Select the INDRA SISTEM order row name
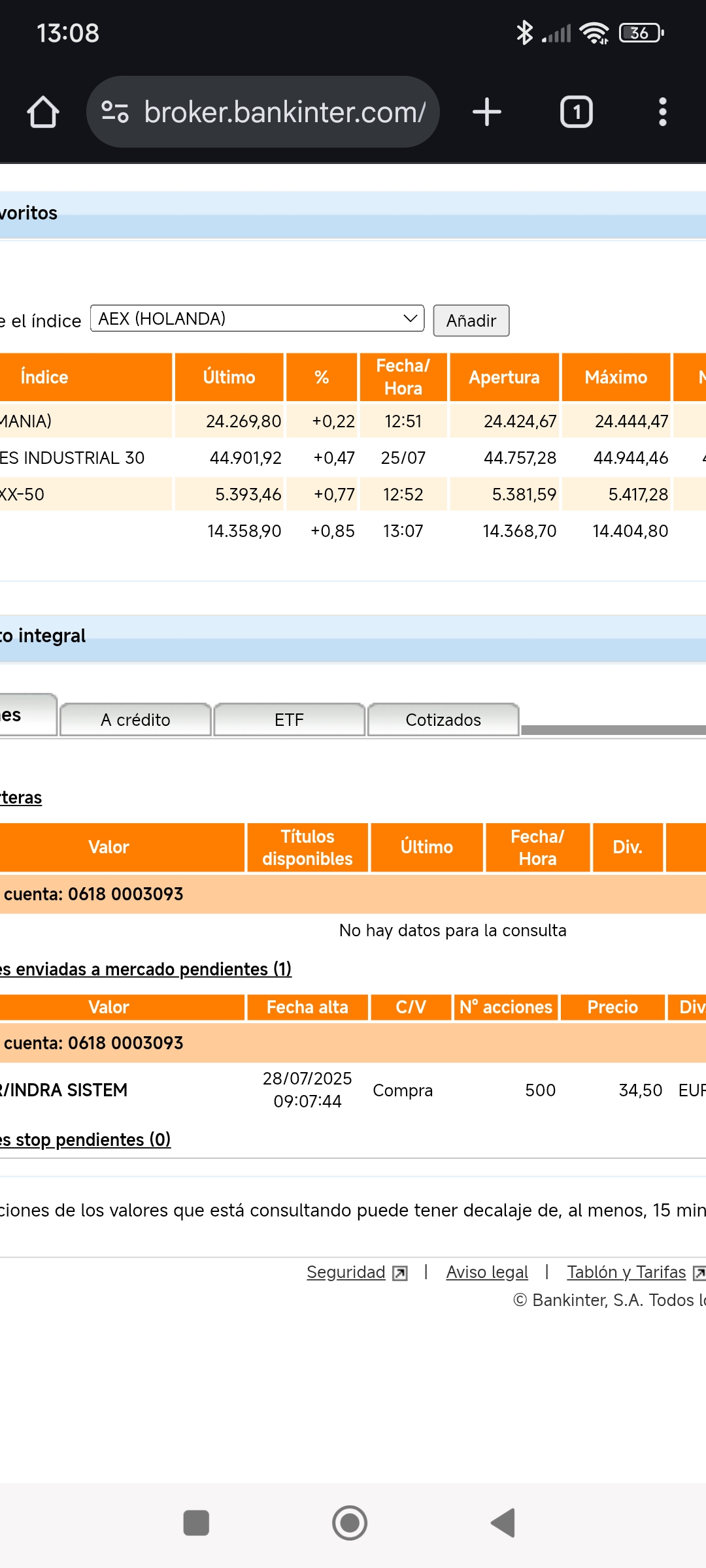This screenshot has width=706, height=1568. (64, 1090)
